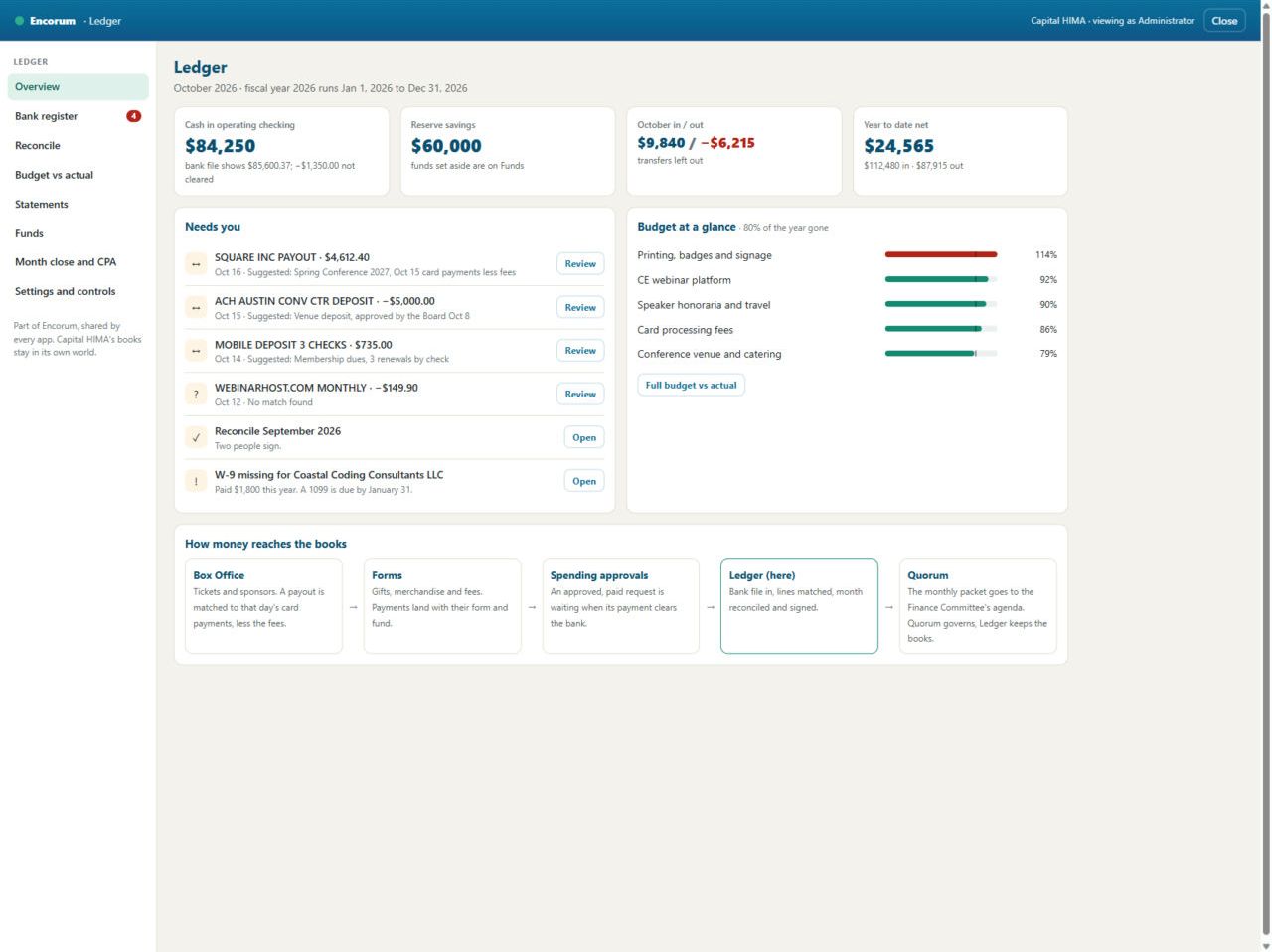The image size is (1272, 952).
Task: Open Statements from the sidebar
Action: tap(79, 204)
